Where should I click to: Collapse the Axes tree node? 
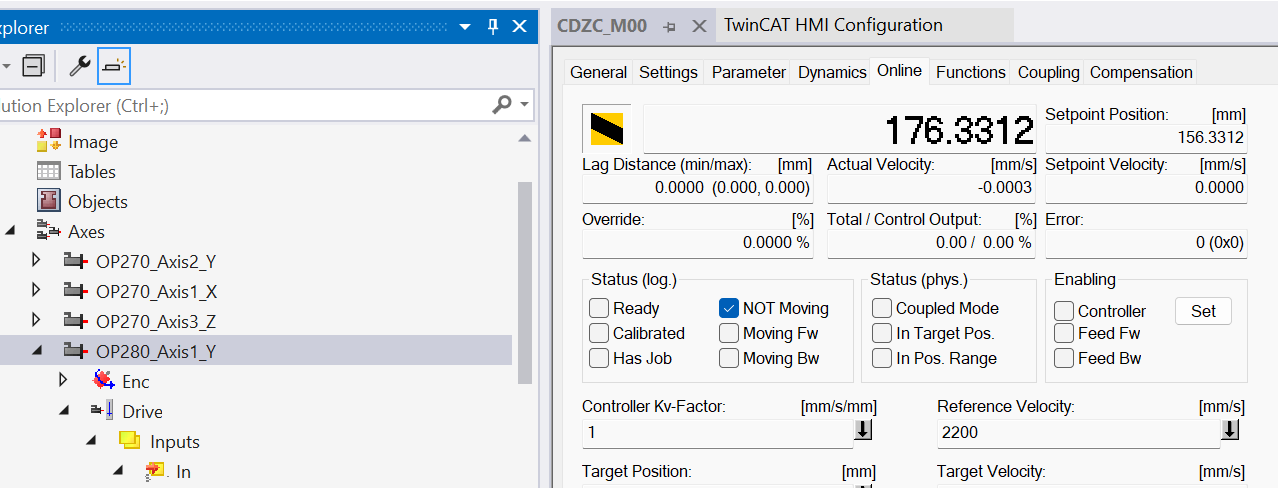11,231
